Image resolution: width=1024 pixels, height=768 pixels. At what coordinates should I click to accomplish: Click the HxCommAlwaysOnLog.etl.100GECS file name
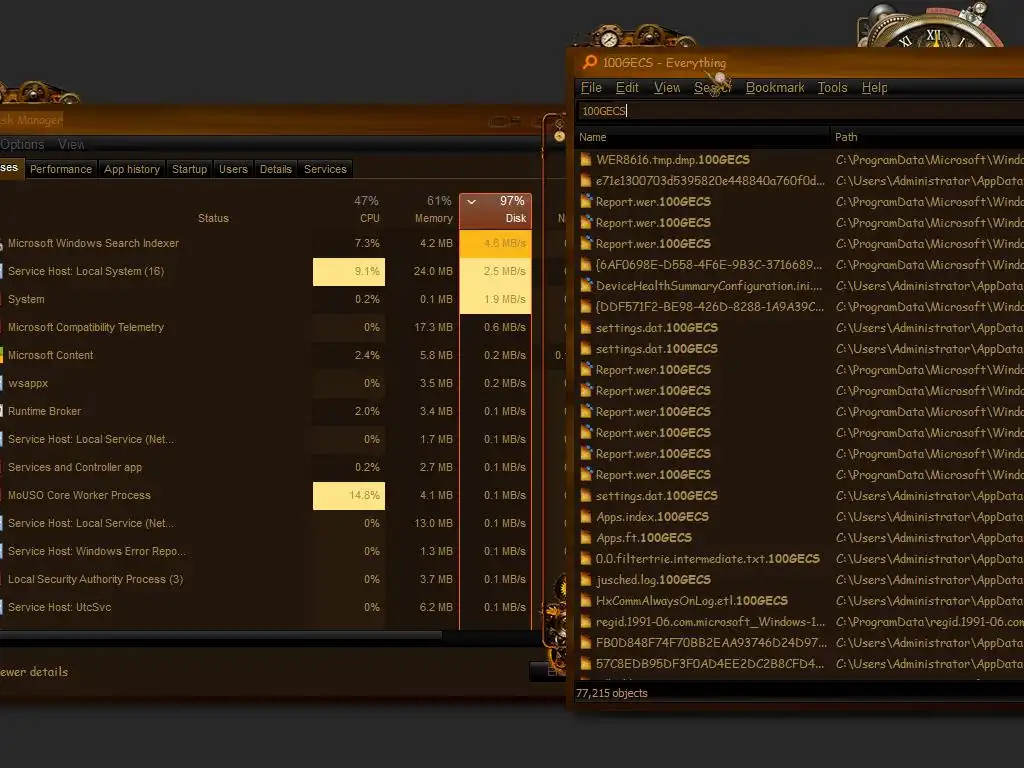coord(692,601)
